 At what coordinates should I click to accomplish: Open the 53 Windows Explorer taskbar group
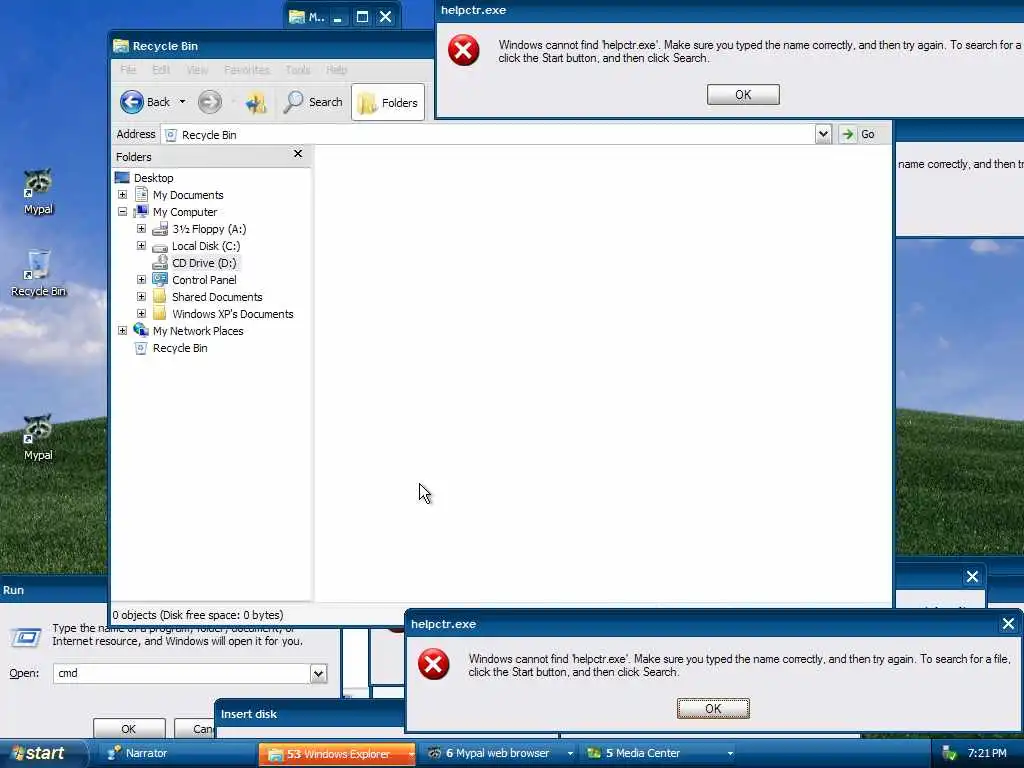click(337, 754)
